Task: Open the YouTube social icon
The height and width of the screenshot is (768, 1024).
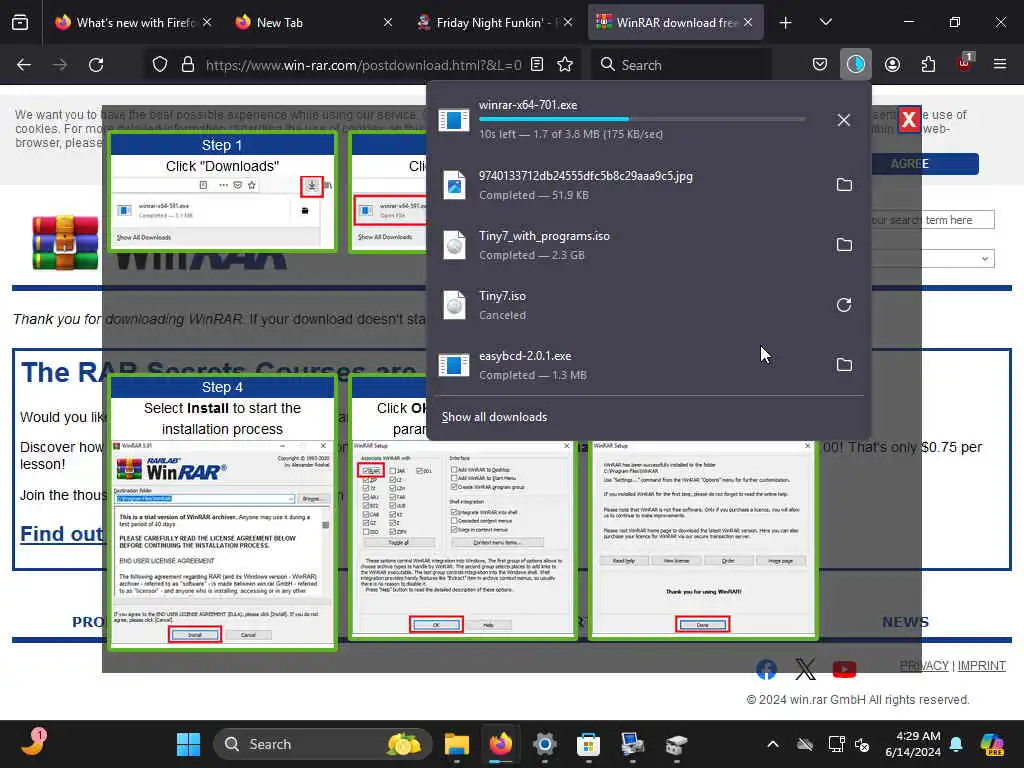Action: pyautogui.click(x=844, y=669)
